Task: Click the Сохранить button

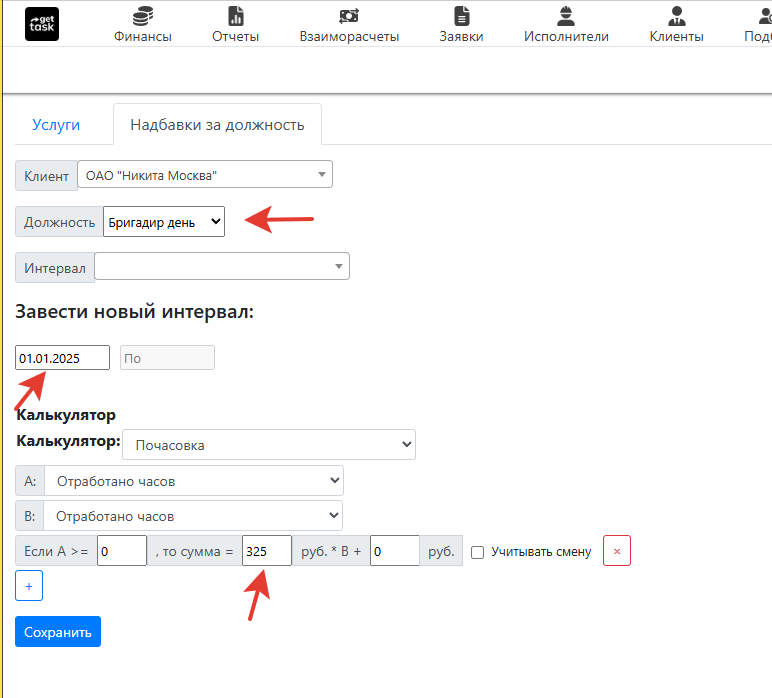Action: (58, 632)
